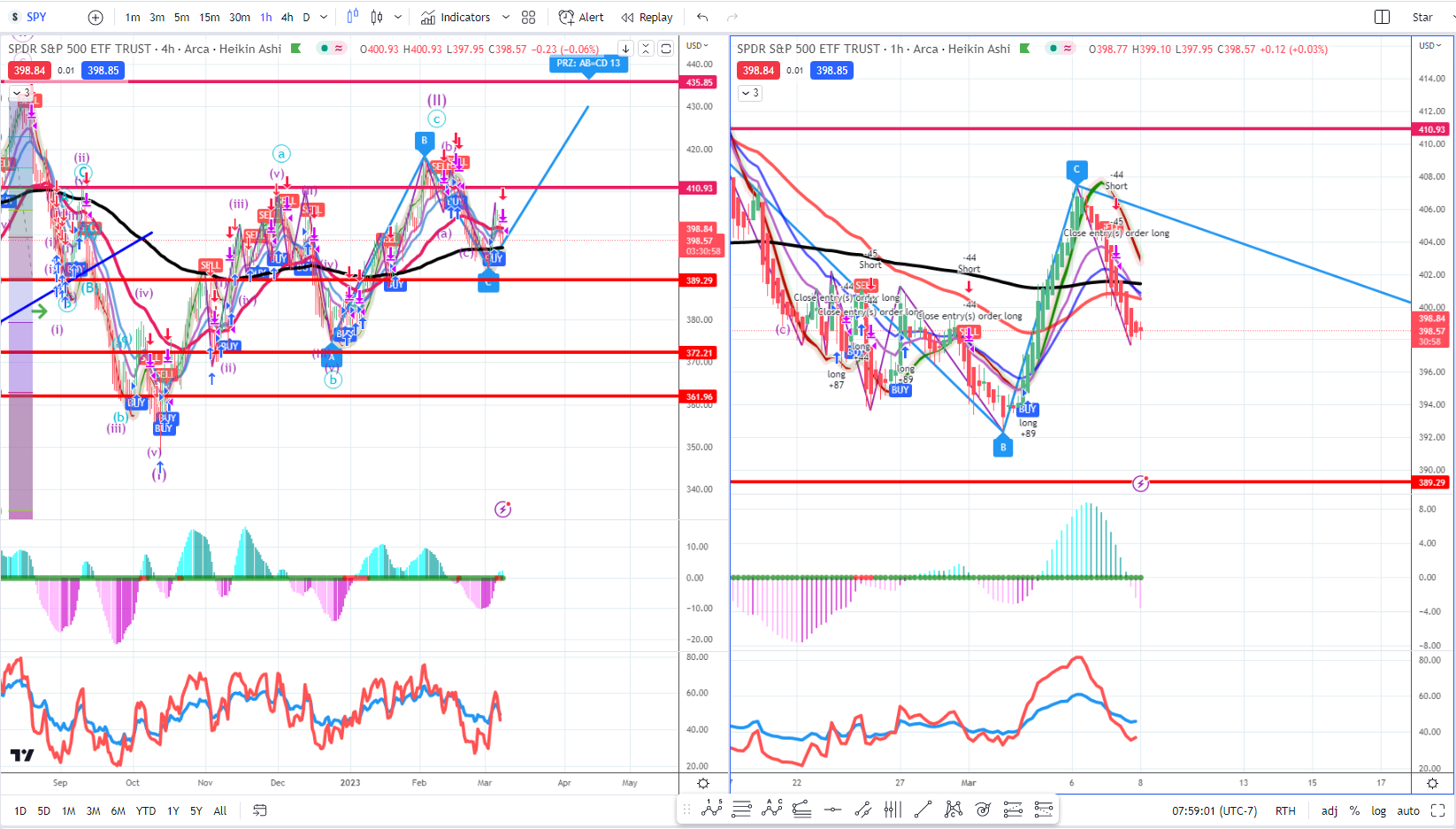Viewport: 1456px width, 829px height.
Task: Select the YTD date range
Action: [146, 810]
